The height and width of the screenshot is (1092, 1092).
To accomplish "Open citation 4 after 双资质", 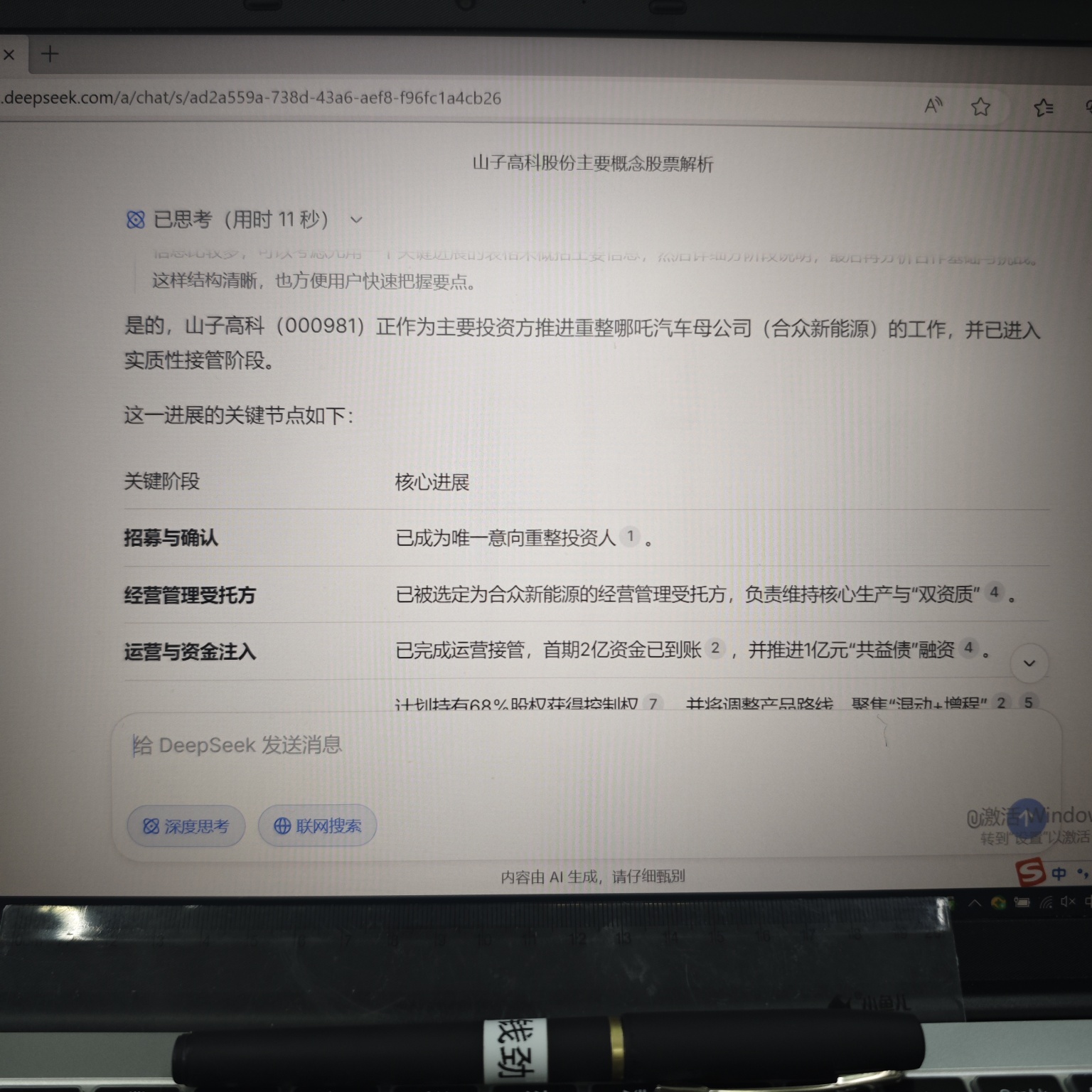I will [994, 591].
